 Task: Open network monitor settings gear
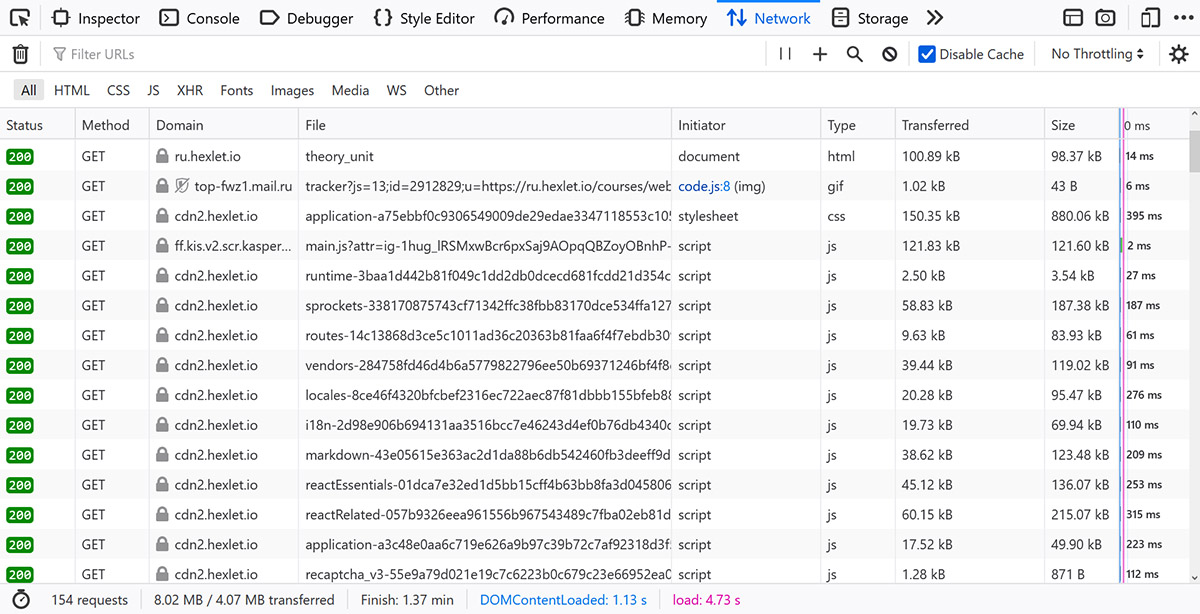(x=1180, y=54)
